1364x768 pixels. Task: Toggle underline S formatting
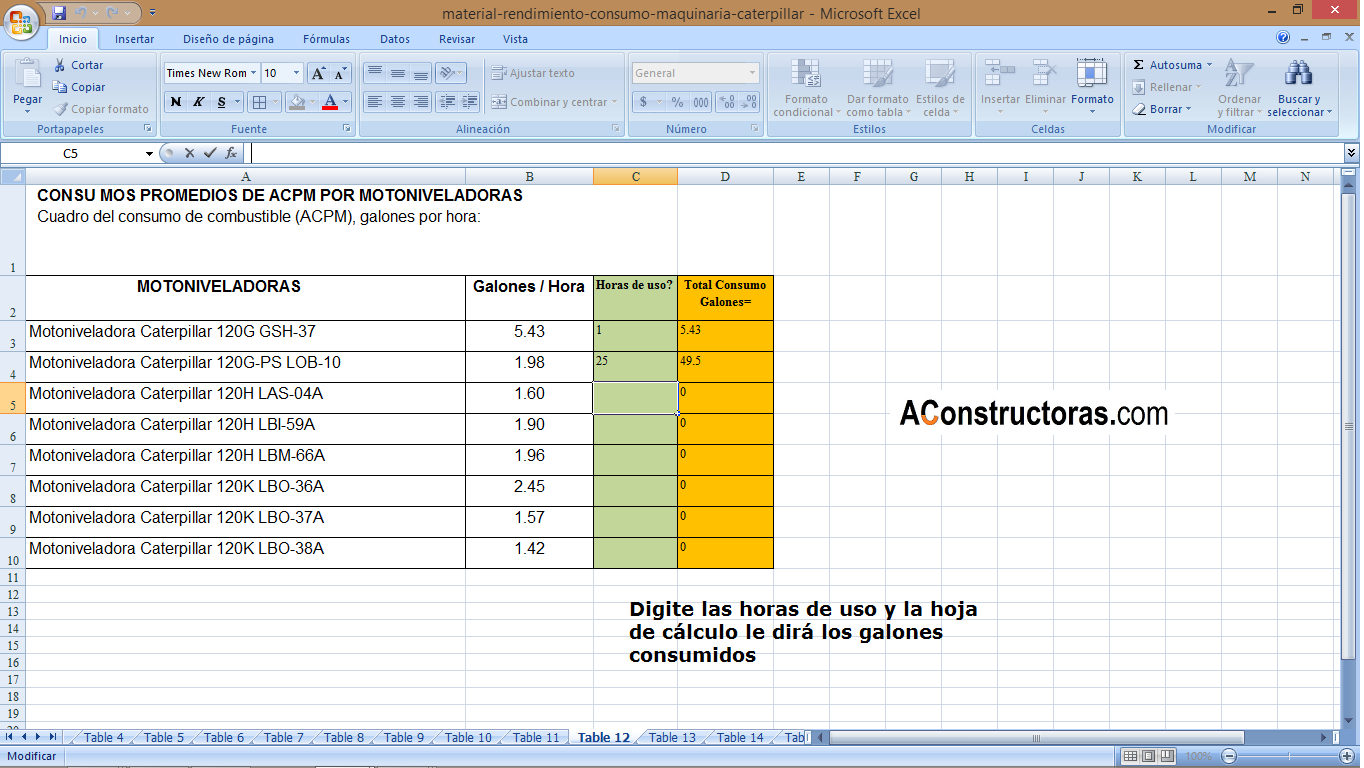[x=221, y=102]
